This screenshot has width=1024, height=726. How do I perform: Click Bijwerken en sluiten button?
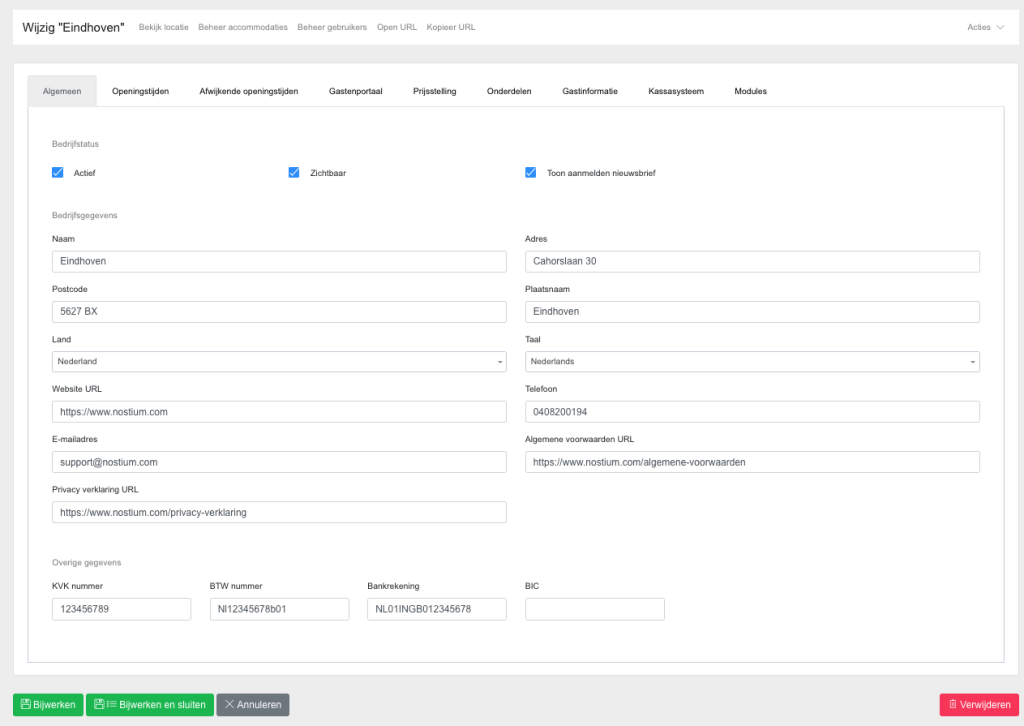(150, 705)
